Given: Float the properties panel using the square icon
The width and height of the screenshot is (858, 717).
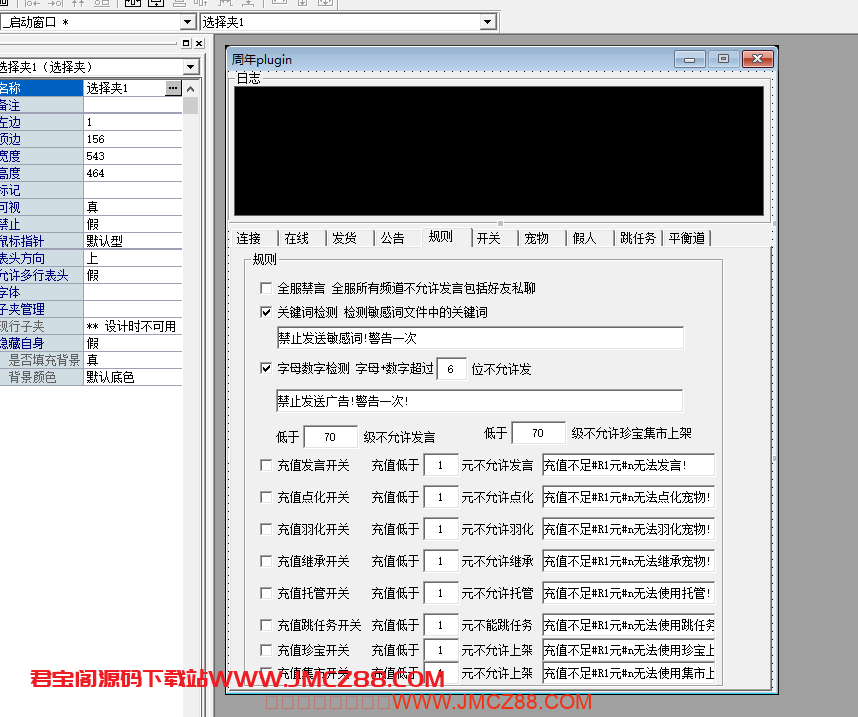Looking at the screenshot, I should pos(186,44).
